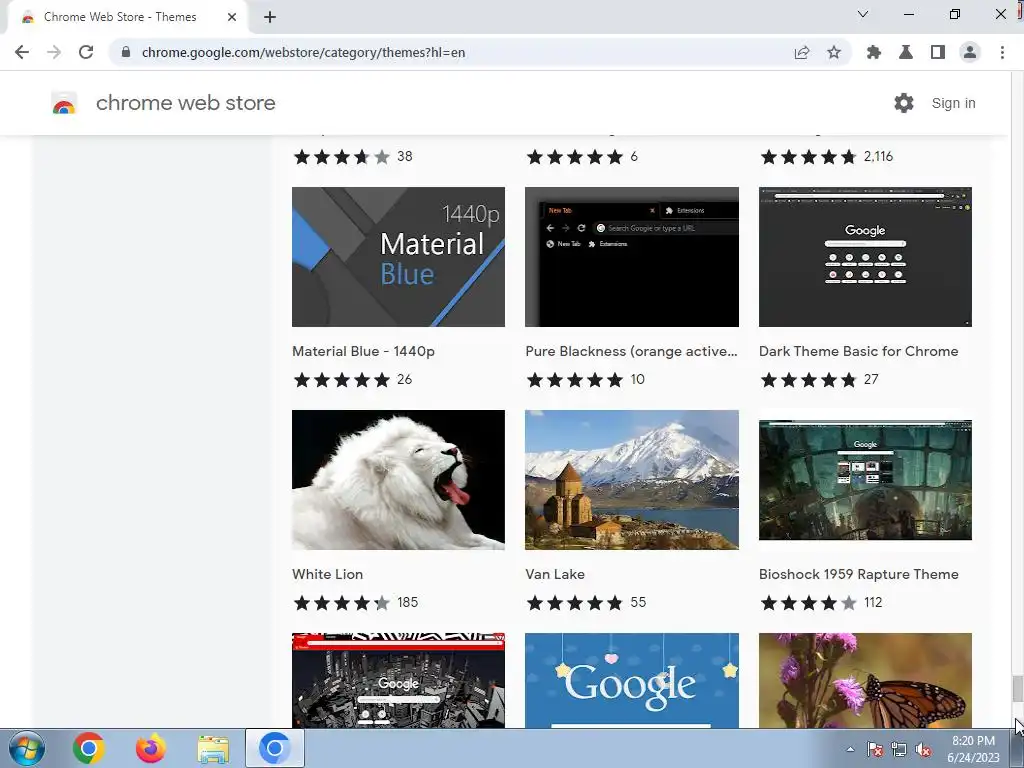Screen dimensions: 1024x768
Task: Click the star rating for Material Blue - 1440p
Action: (342, 379)
